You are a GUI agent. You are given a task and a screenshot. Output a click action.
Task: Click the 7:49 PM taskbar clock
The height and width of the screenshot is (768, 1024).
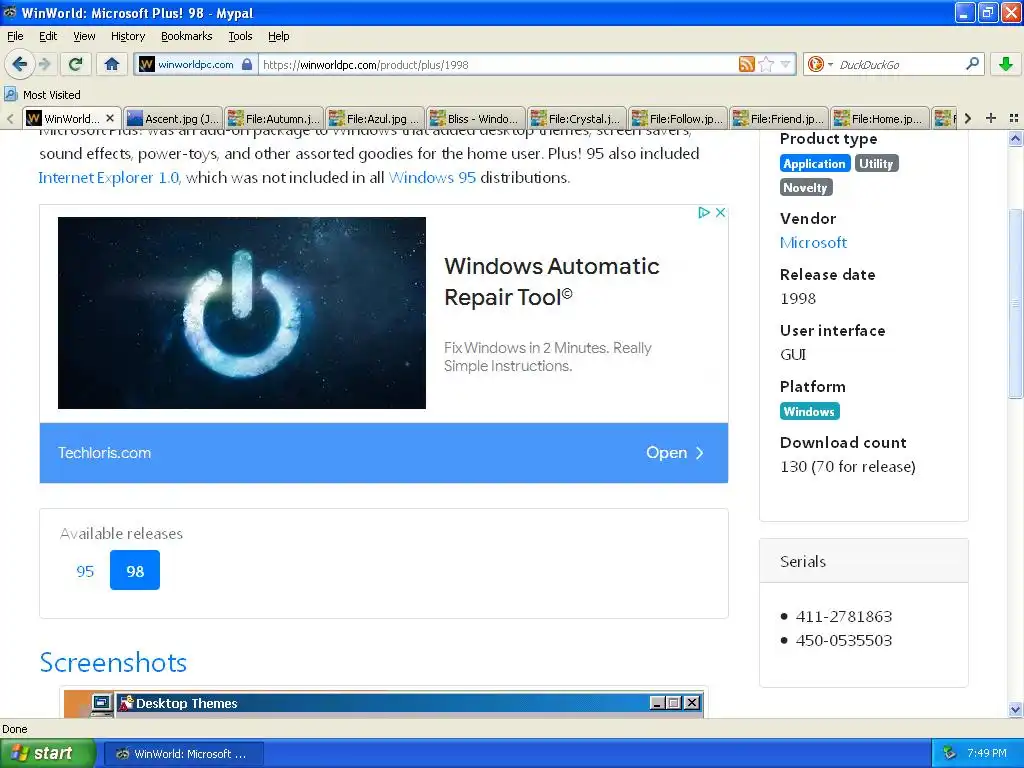coord(987,753)
